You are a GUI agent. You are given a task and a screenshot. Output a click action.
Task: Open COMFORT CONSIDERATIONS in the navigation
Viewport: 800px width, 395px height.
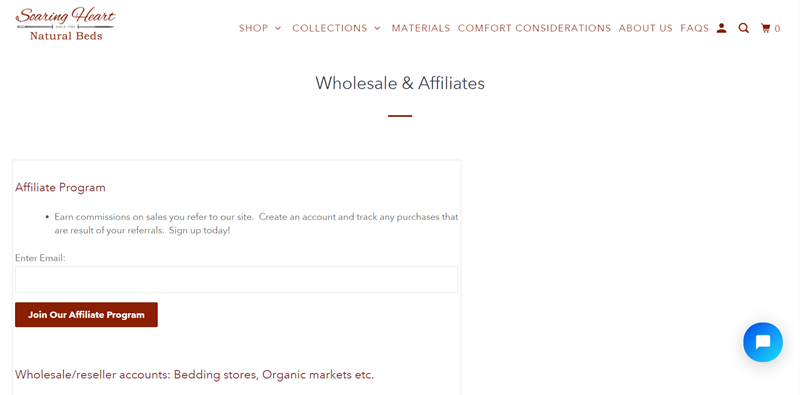pos(534,29)
